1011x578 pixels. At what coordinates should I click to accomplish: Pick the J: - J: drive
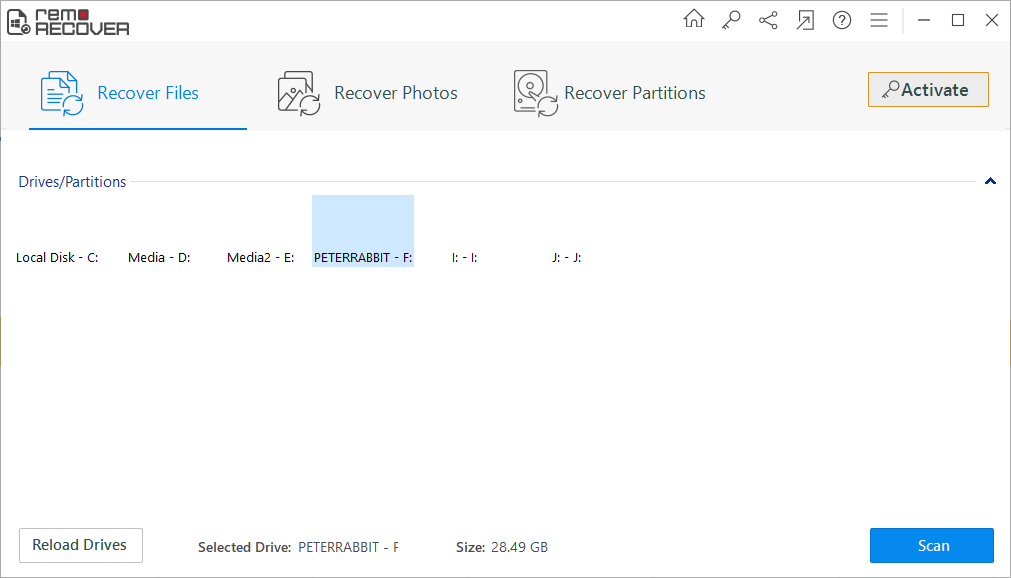(x=566, y=257)
